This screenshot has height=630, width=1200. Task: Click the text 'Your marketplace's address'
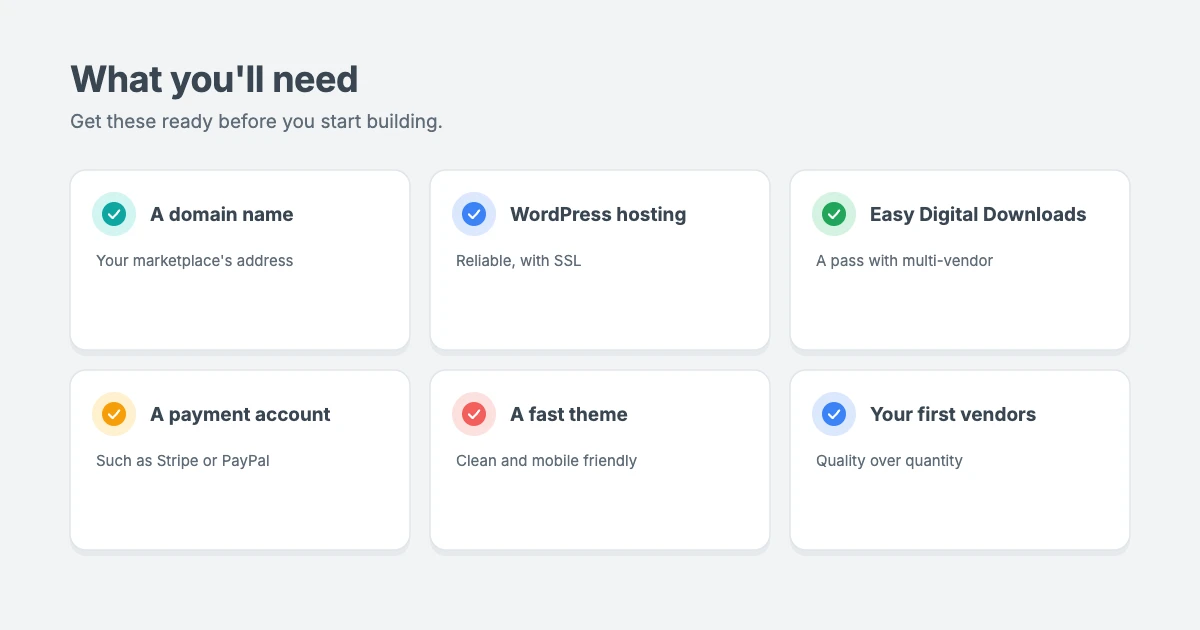[195, 261]
